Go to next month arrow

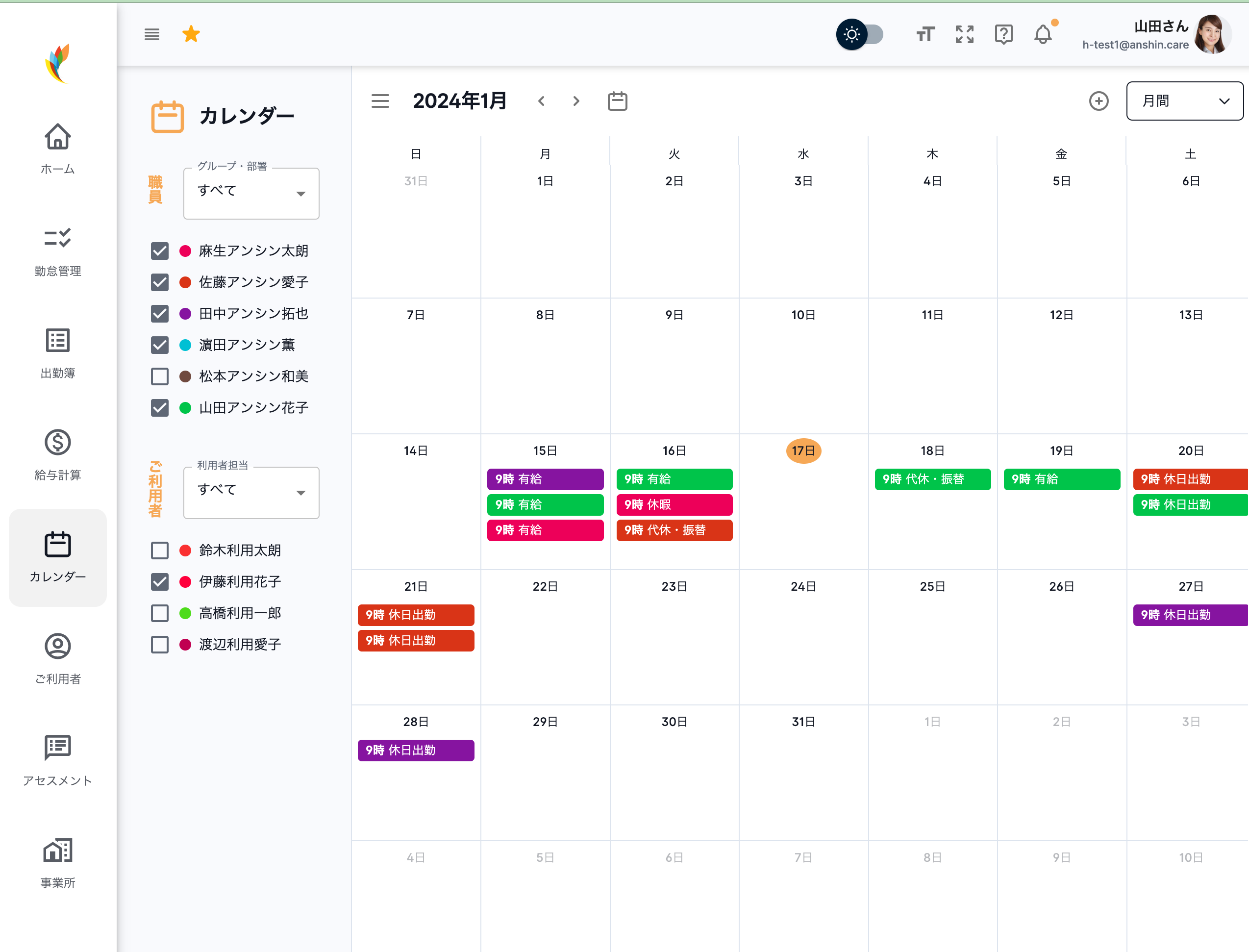point(576,101)
